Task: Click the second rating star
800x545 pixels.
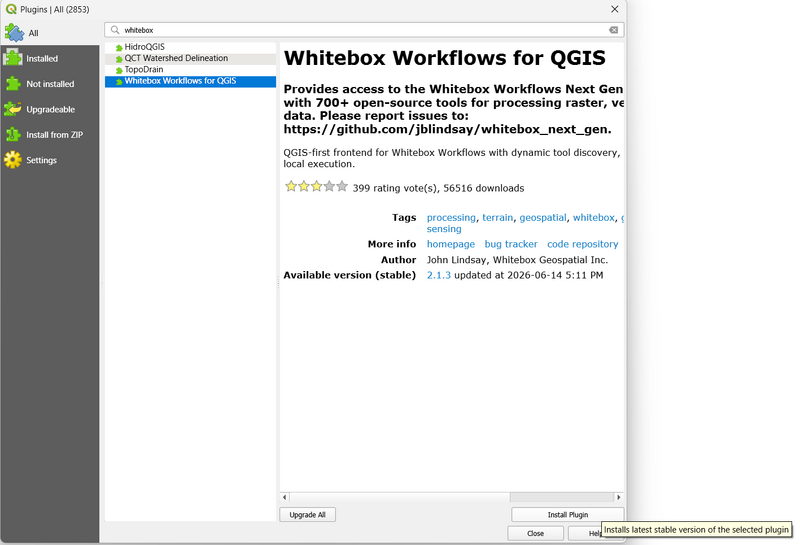Action: [304, 186]
